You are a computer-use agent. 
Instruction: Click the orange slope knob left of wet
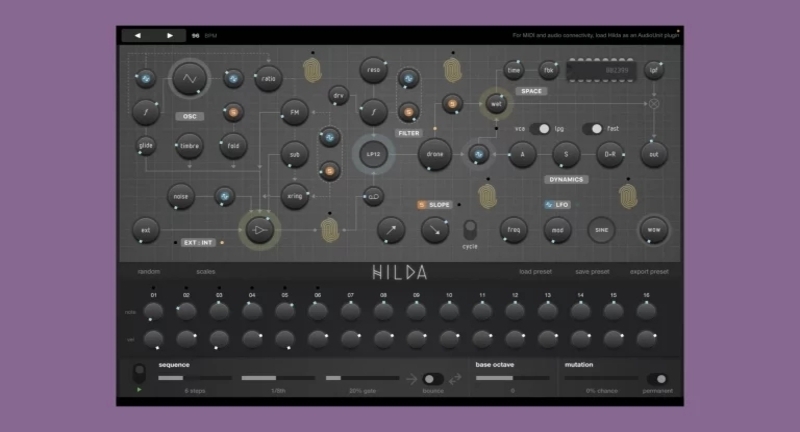(x=452, y=104)
